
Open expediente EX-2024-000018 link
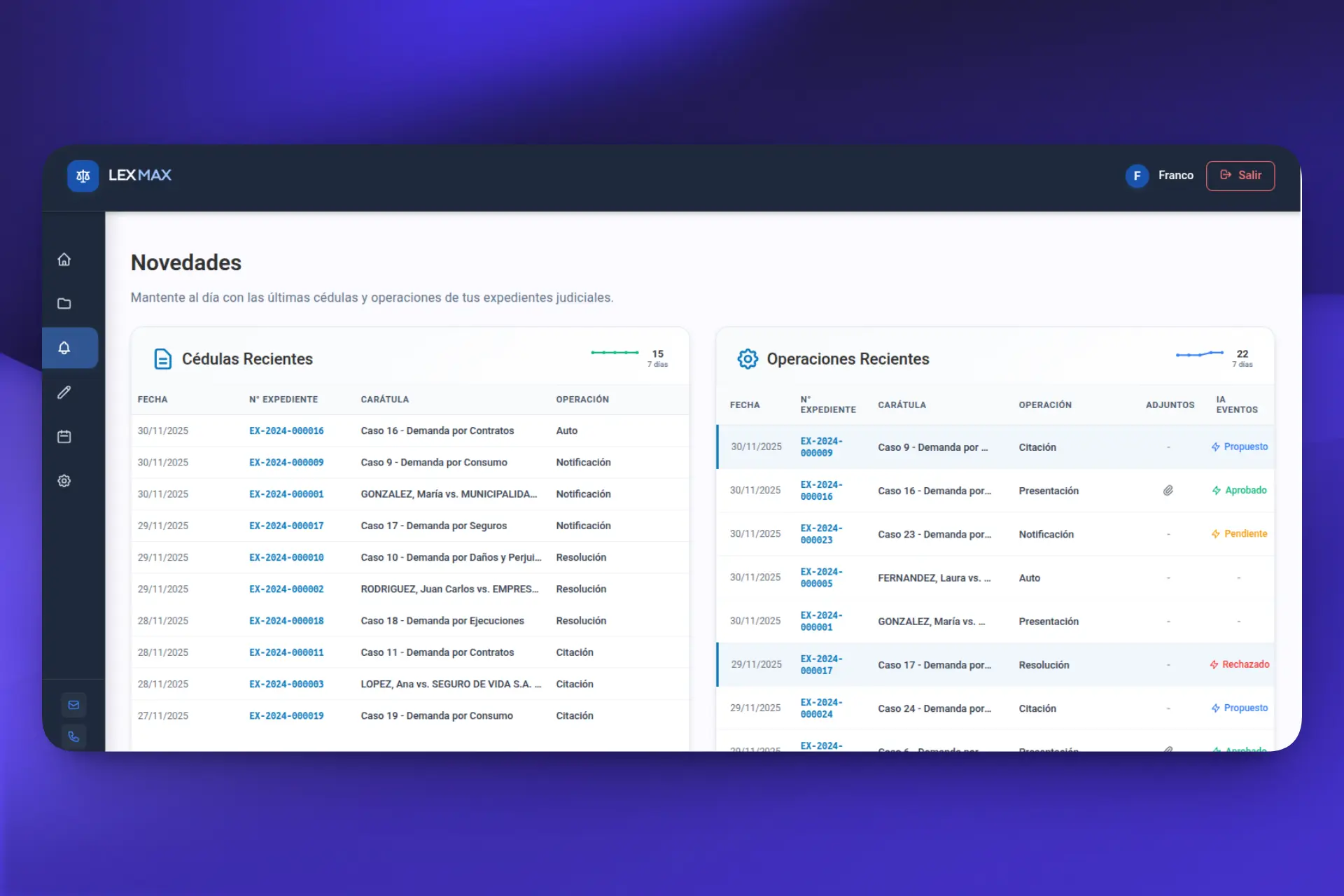coord(286,621)
